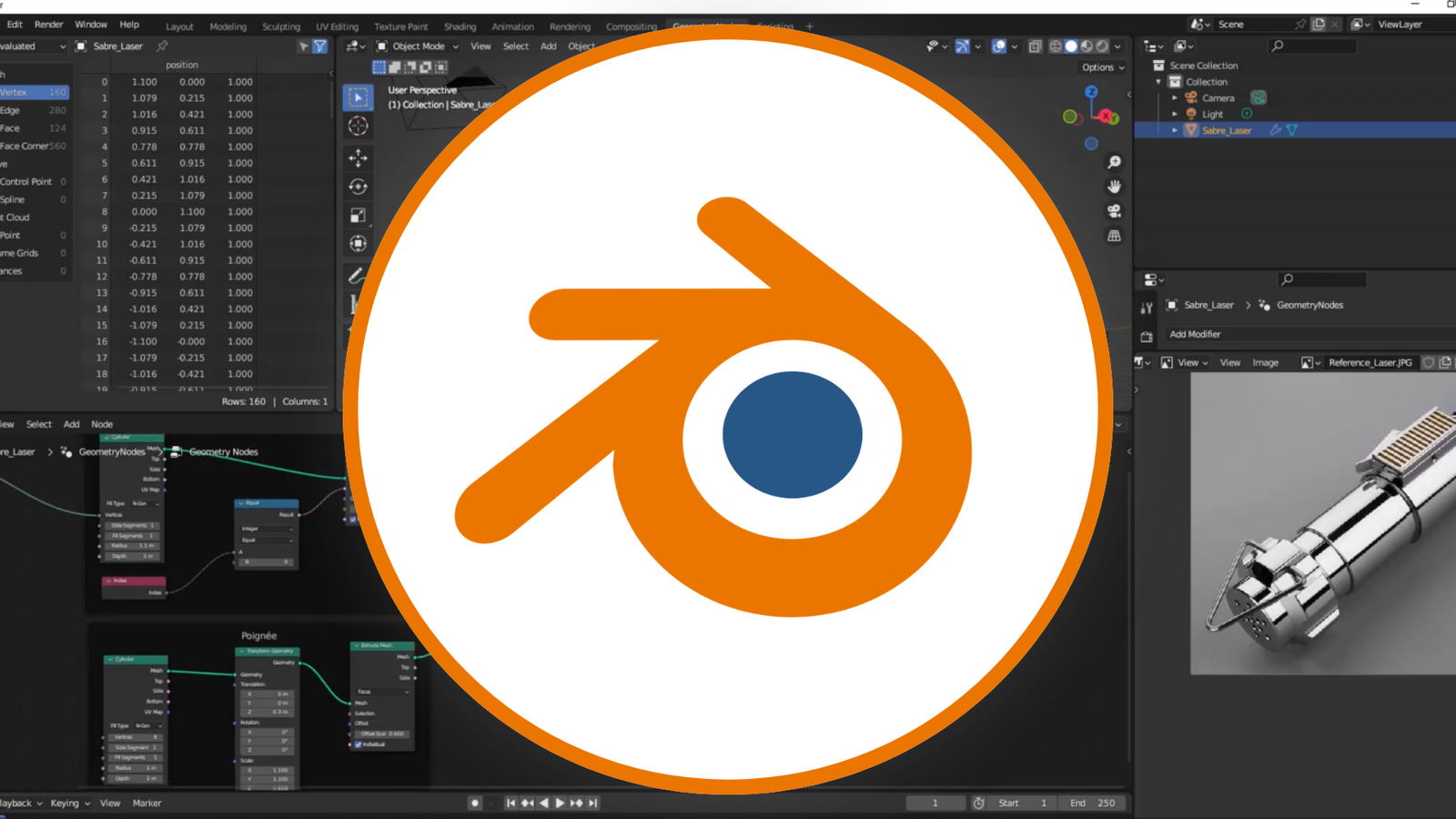
Task: Switch to the UV Editing workspace tab
Action: click(337, 26)
